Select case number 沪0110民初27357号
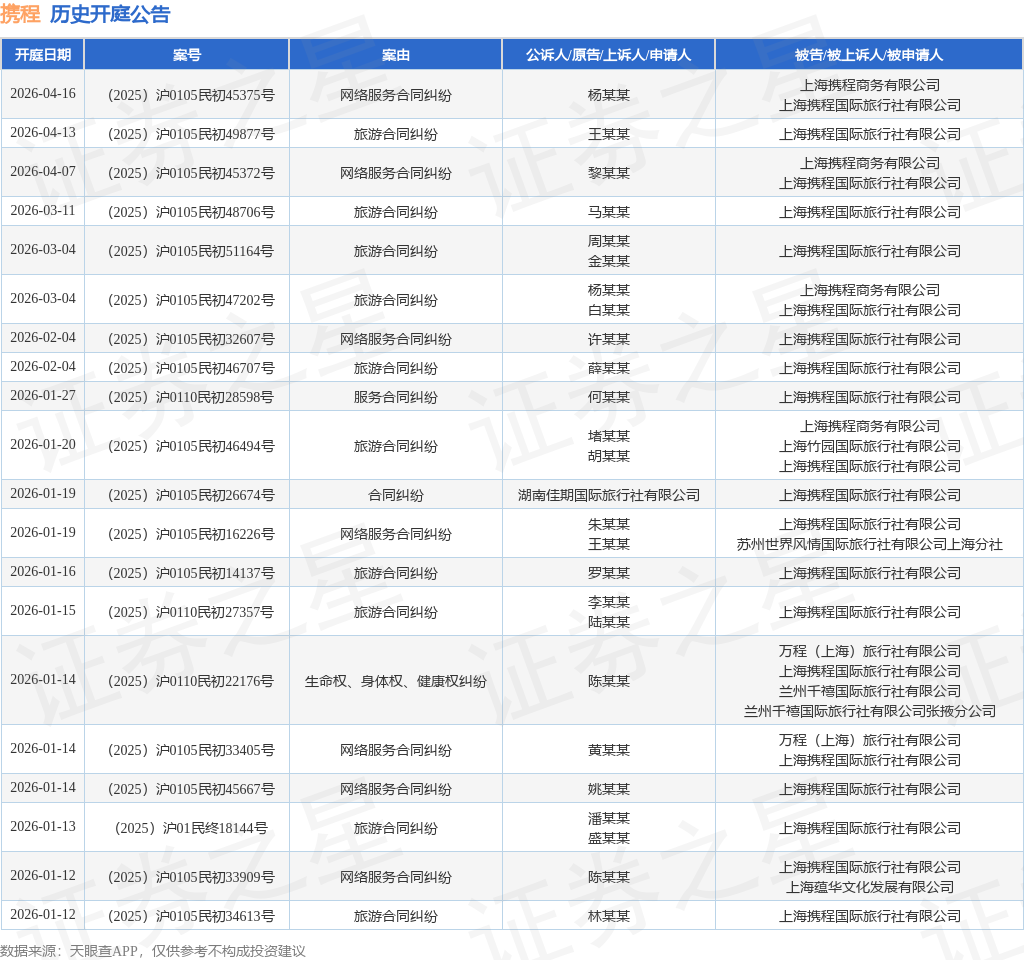Viewport: 1024px width, 960px height. [x=191, y=612]
